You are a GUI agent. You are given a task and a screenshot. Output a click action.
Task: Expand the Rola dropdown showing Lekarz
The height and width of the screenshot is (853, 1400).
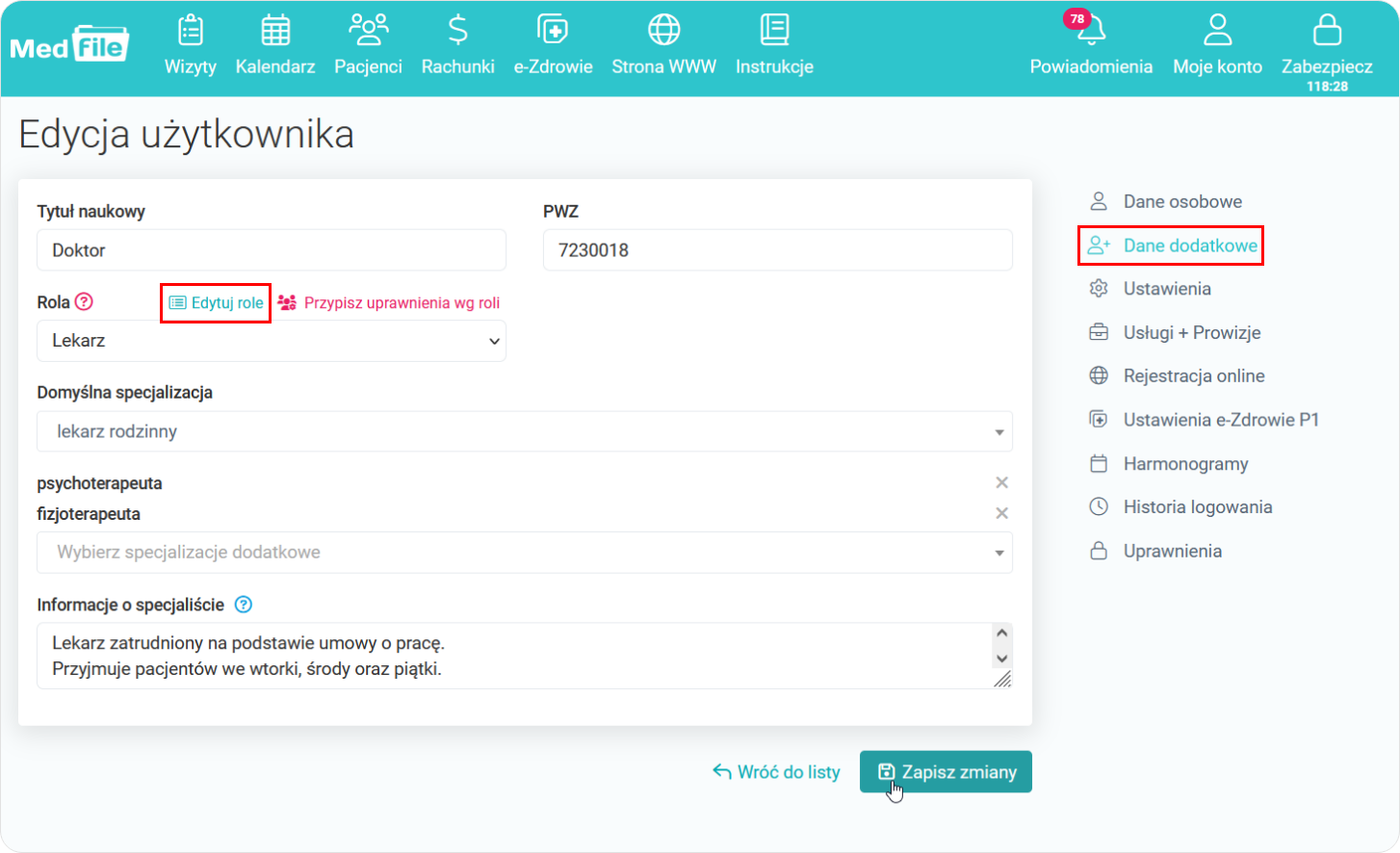271,341
